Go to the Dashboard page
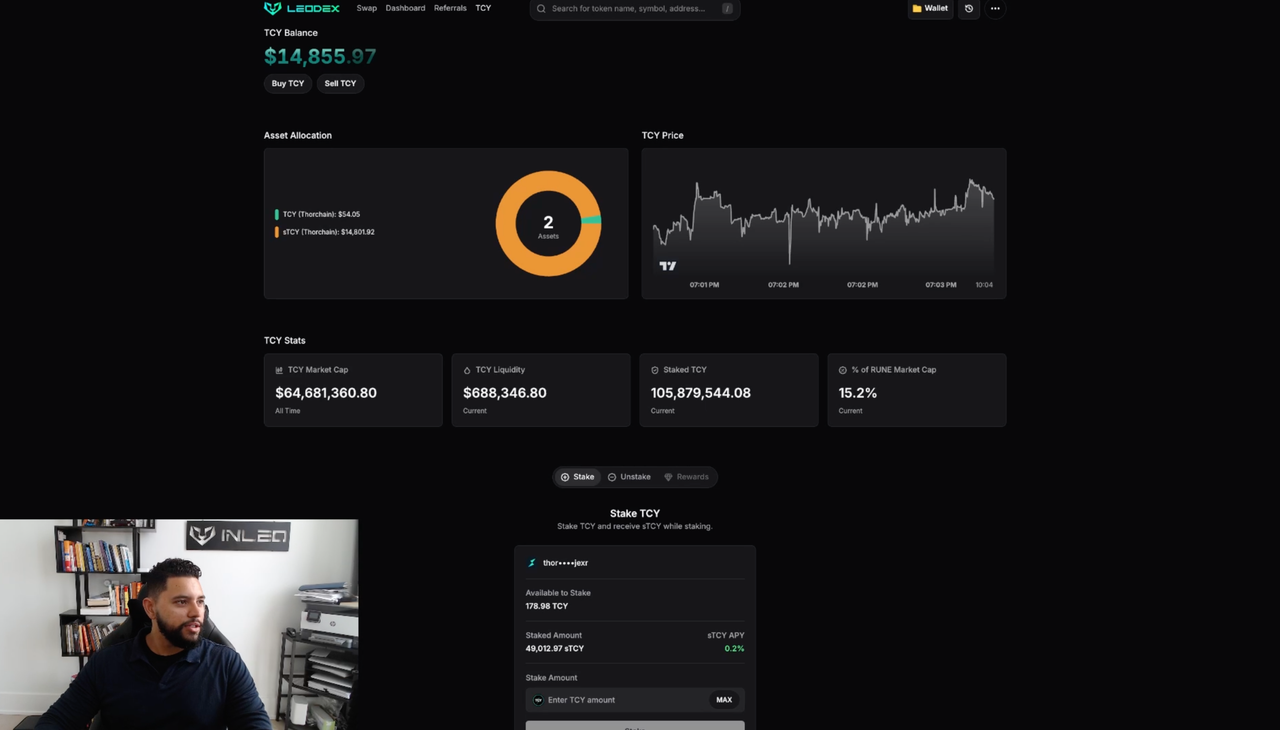The image size is (1280, 730). (405, 8)
